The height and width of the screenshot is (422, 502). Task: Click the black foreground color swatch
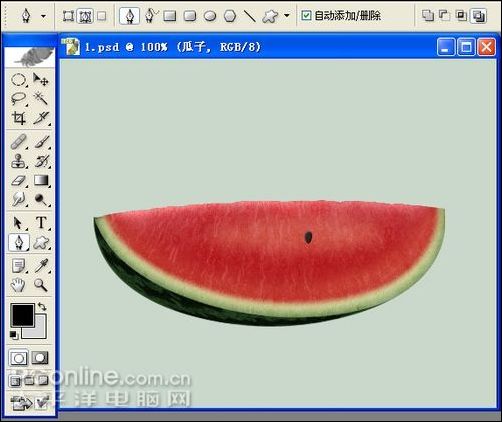22,315
